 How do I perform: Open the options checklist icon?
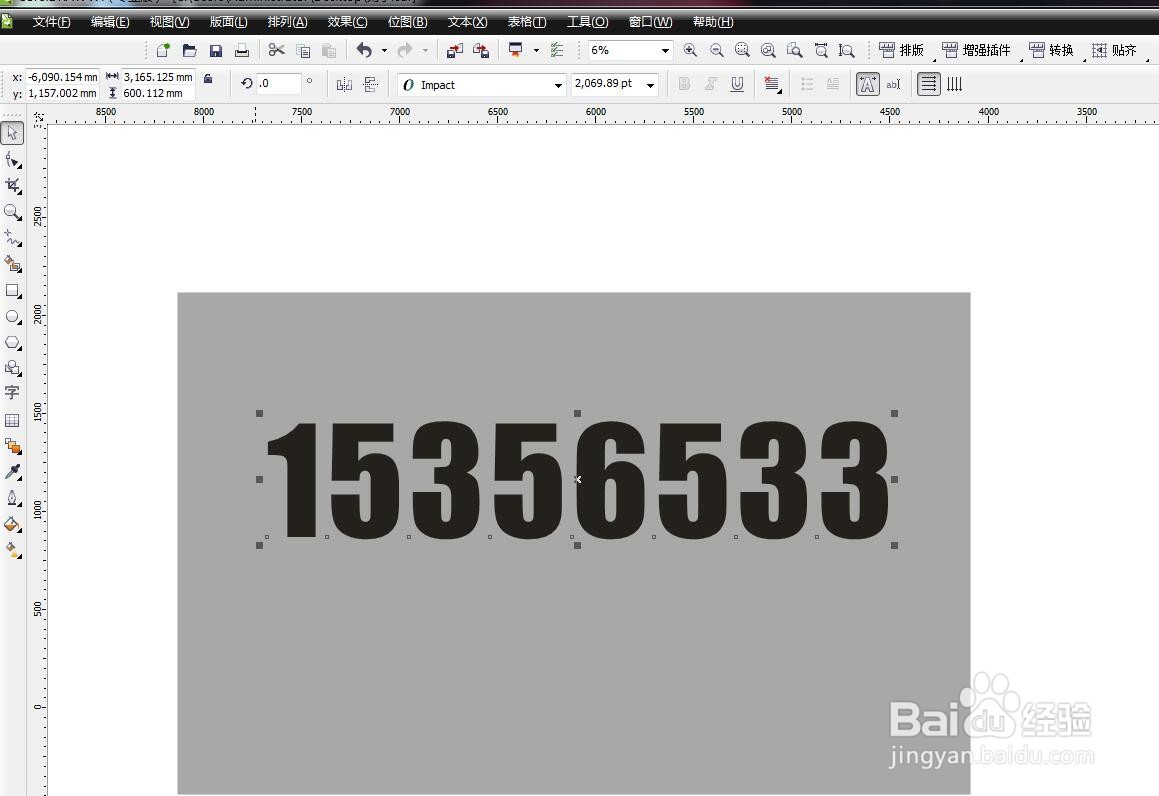tap(557, 50)
